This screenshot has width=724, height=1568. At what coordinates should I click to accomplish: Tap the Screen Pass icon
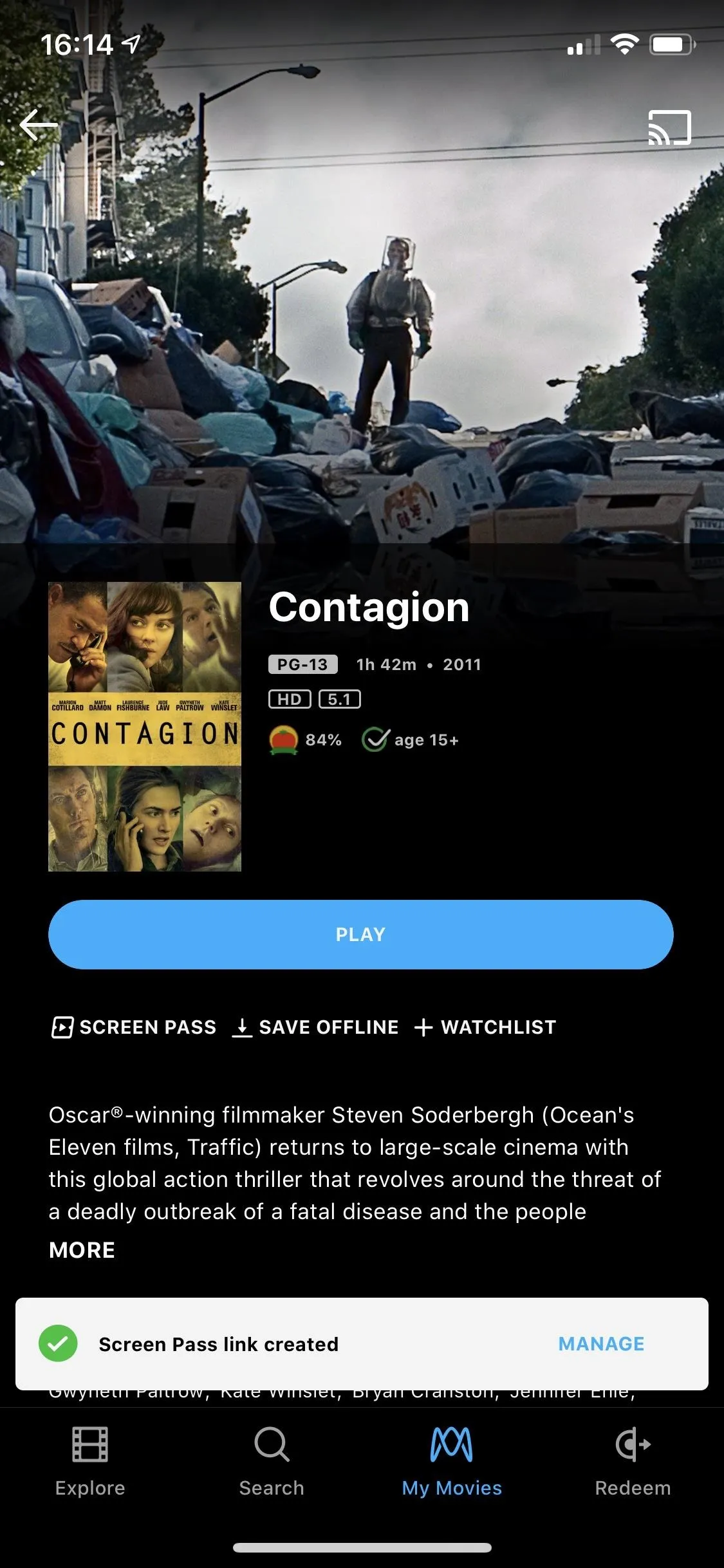[x=62, y=1027]
